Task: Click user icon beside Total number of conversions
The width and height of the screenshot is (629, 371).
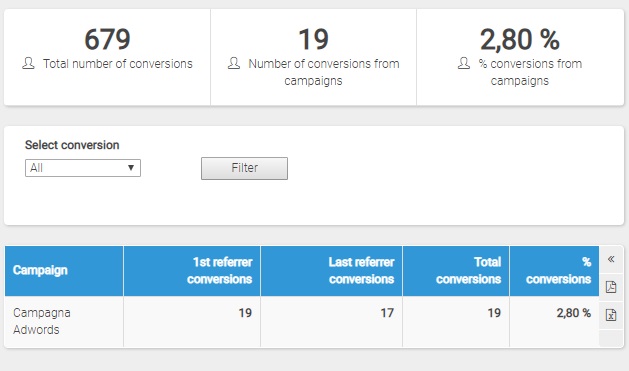Action: click(28, 63)
